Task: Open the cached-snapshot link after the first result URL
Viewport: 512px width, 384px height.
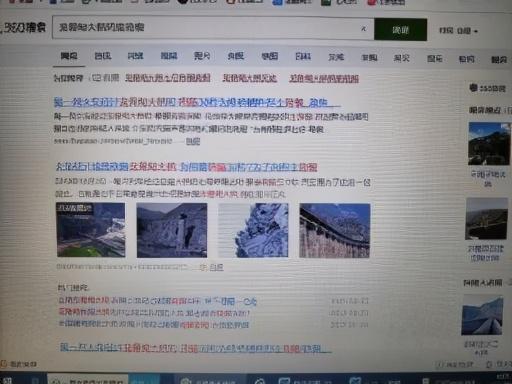Action: coord(193,141)
